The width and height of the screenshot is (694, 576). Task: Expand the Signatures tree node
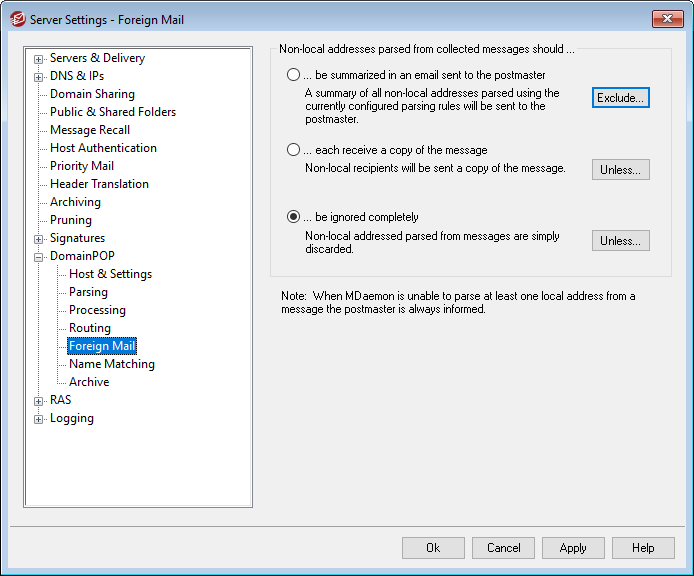pyautogui.click(x=38, y=239)
